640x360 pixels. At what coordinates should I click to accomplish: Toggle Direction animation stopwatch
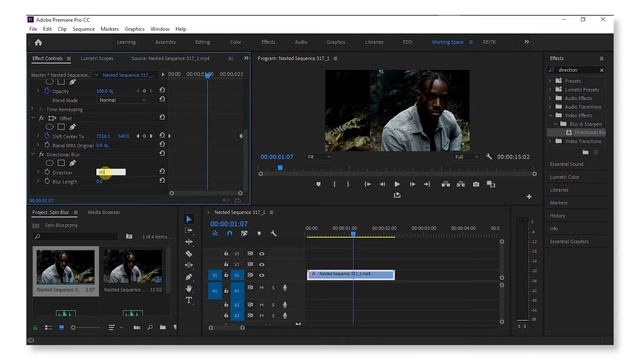point(47,172)
